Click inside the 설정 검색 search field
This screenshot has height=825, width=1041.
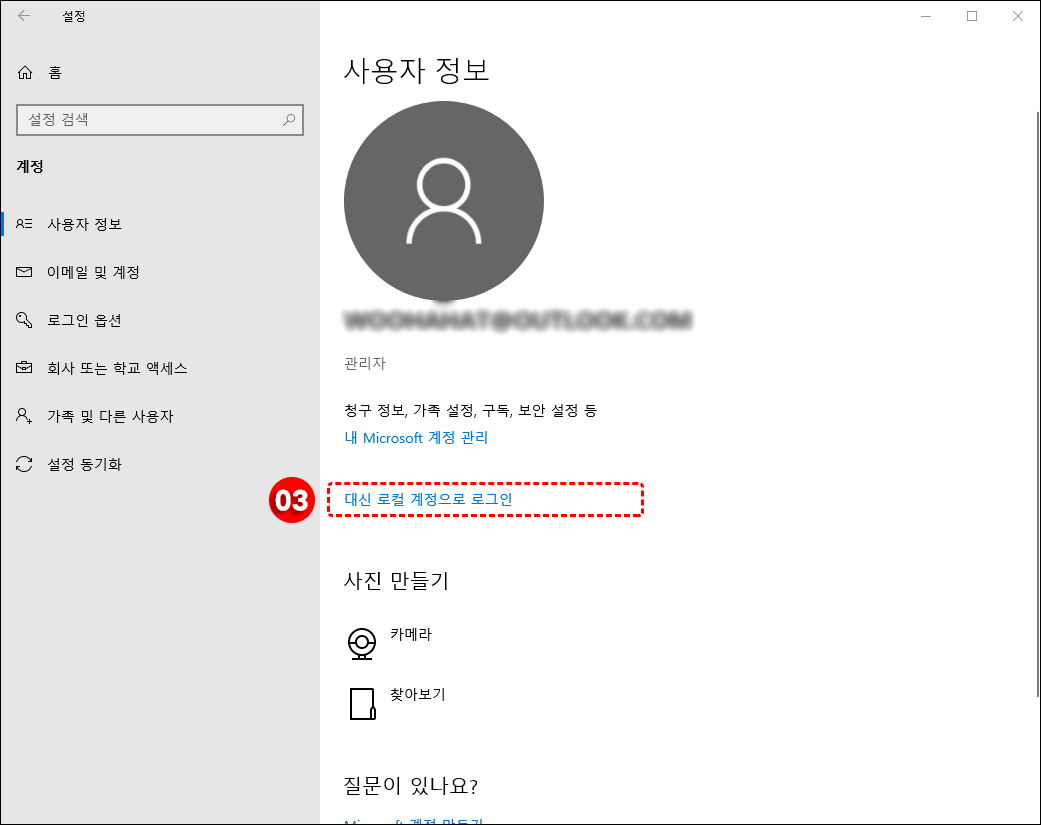tap(150, 119)
